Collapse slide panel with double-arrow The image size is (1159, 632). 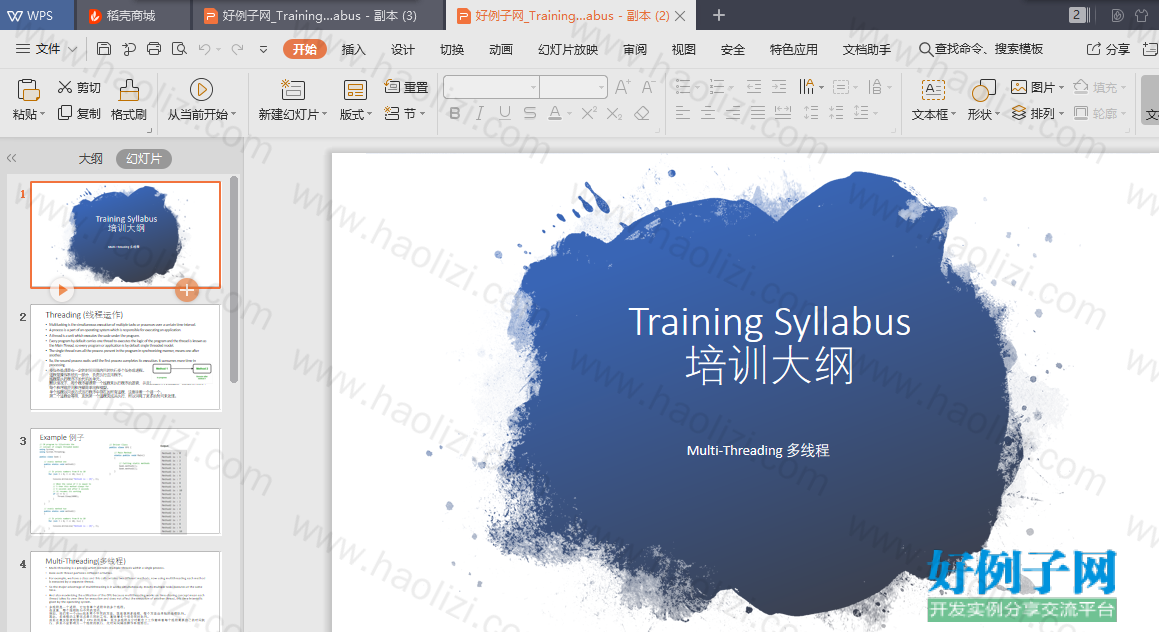11,158
